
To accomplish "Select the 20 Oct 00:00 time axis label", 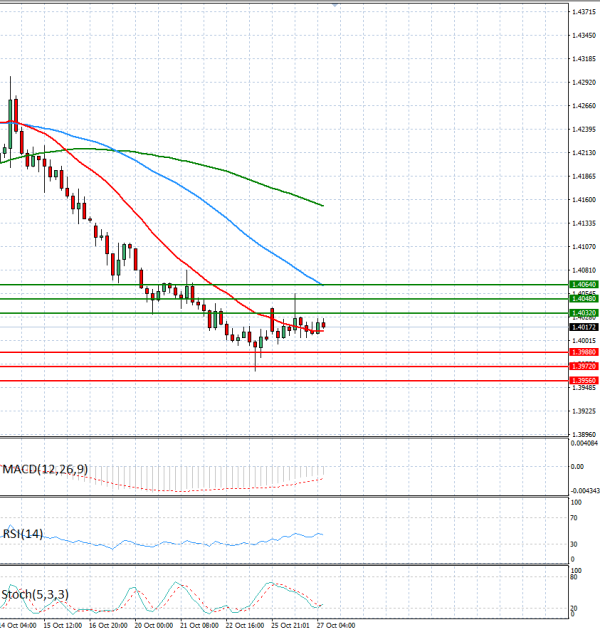I will point(154,625).
